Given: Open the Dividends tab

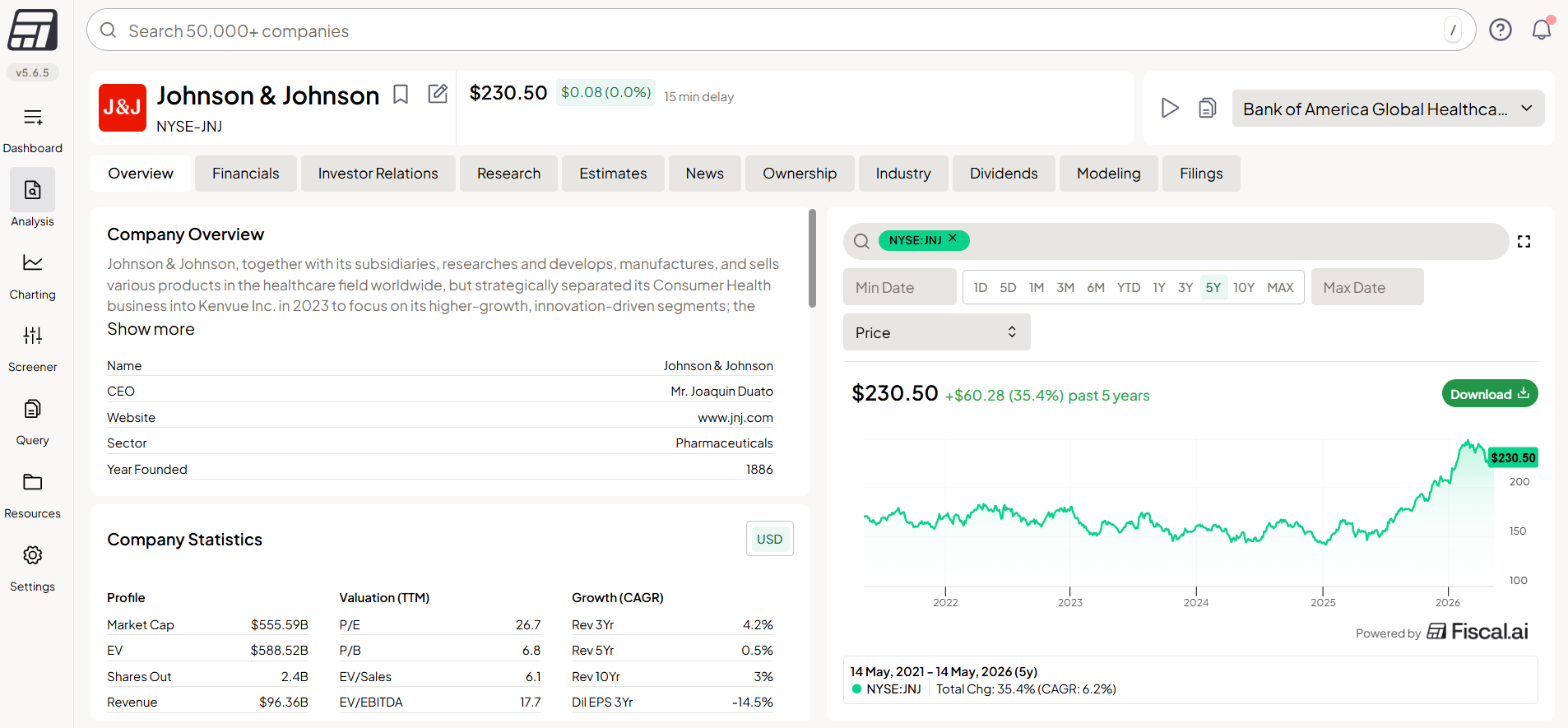Looking at the screenshot, I should [1004, 174].
